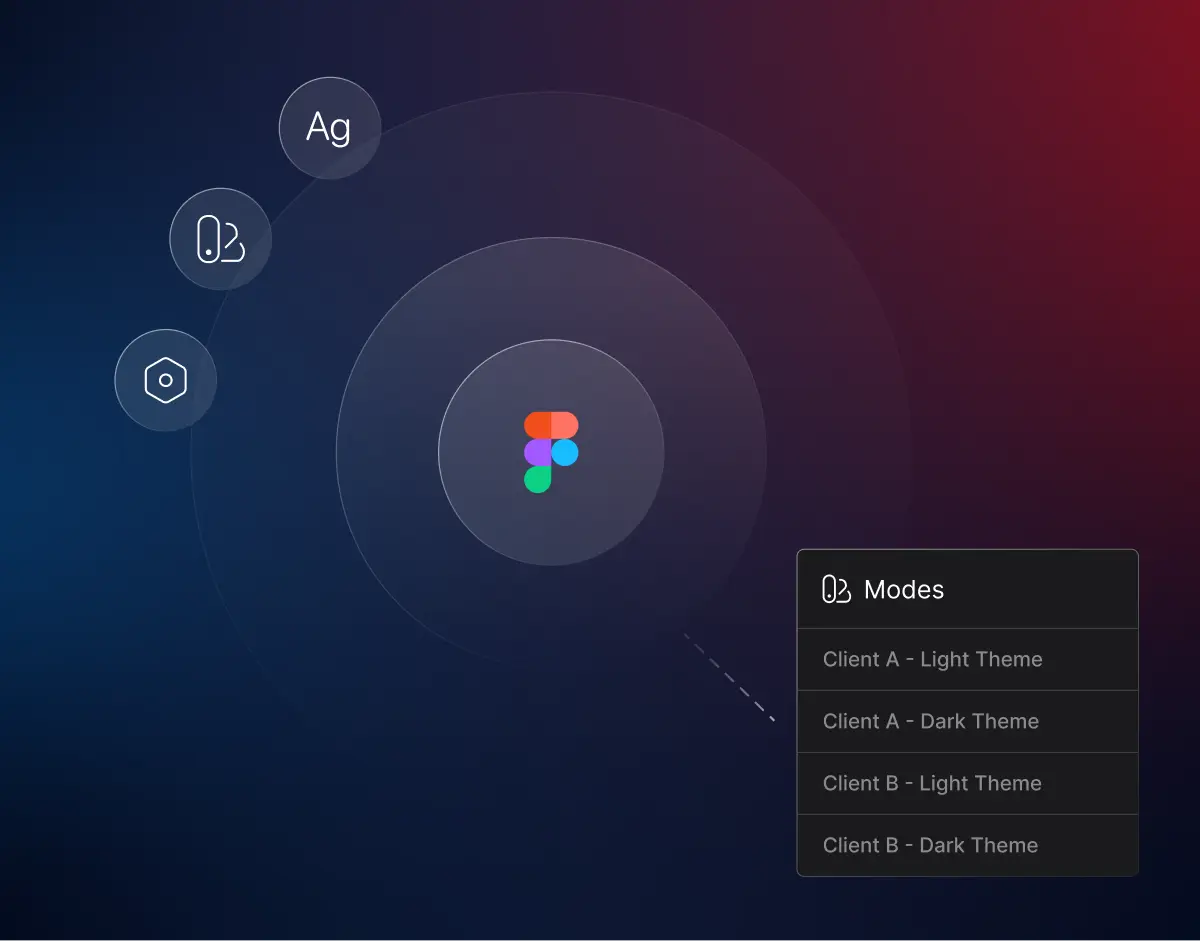This screenshot has height=941, width=1200.
Task: Pick Client B - Light Theme mode
Action: click(967, 784)
